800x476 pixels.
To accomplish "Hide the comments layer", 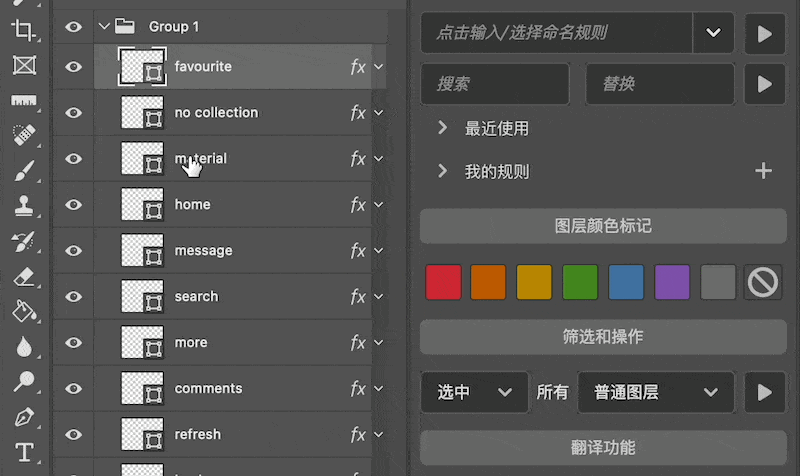I will point(73,388).
